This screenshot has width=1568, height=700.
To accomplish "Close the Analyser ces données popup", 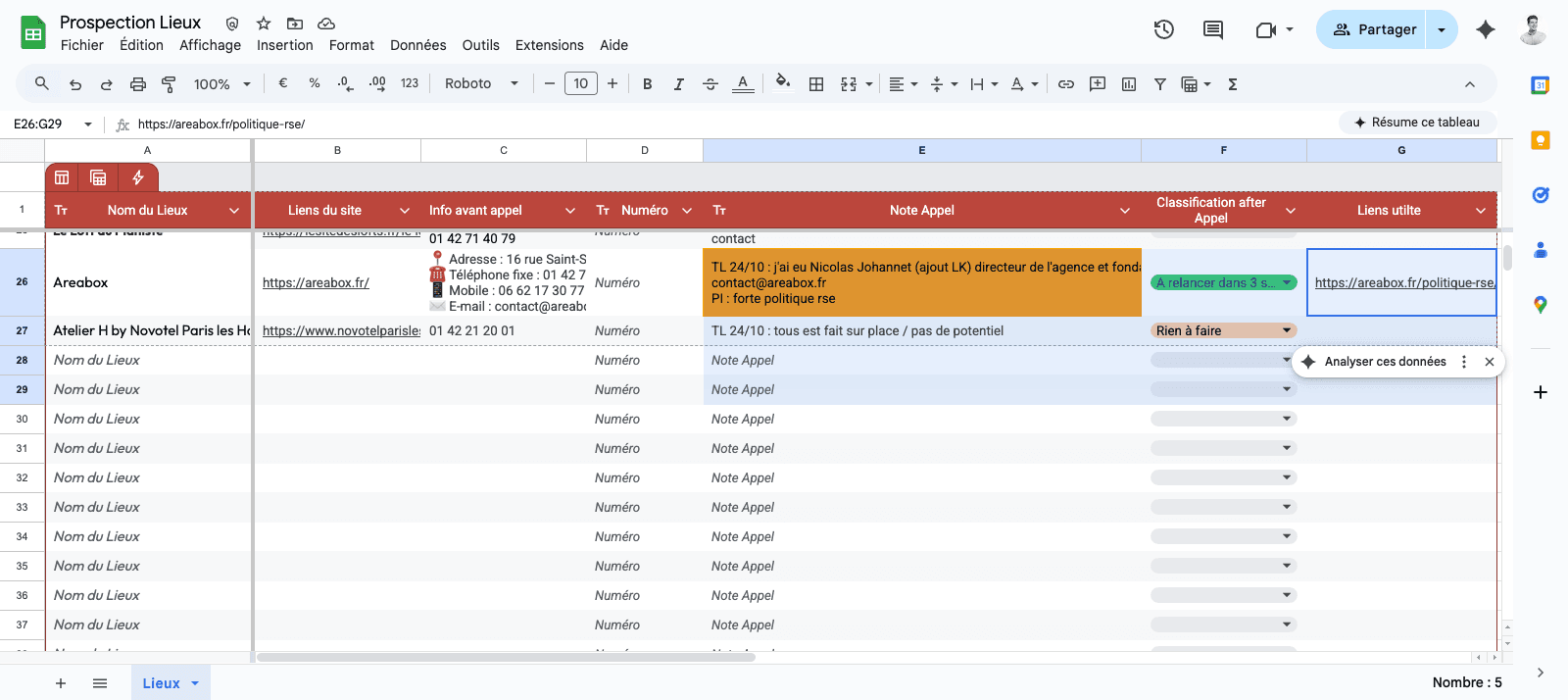I will [x=1490, y=362].
